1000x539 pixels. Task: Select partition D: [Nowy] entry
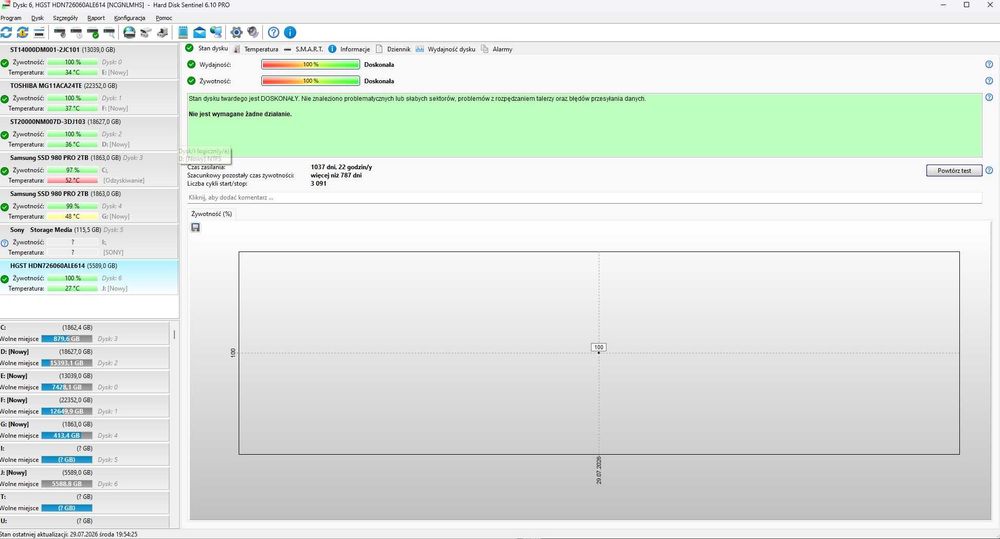85,357
